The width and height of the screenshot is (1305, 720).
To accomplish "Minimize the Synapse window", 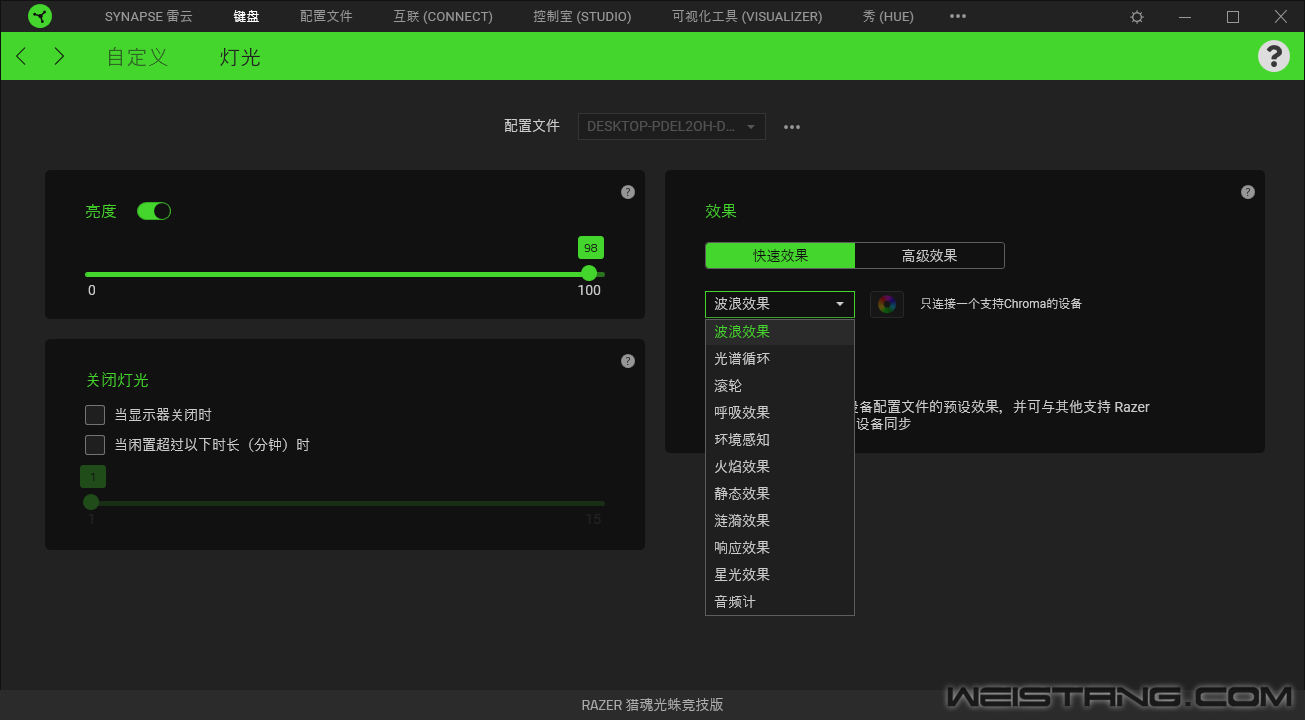I will 1185,17.
